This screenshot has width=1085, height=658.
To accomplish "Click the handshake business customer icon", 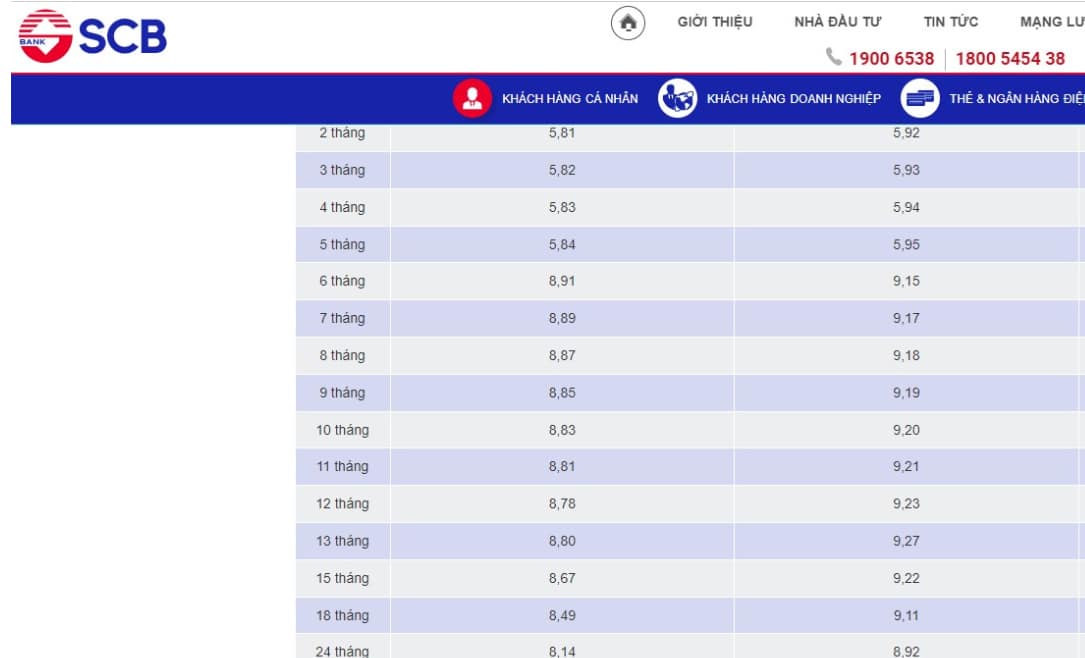I will click(677, 98).
